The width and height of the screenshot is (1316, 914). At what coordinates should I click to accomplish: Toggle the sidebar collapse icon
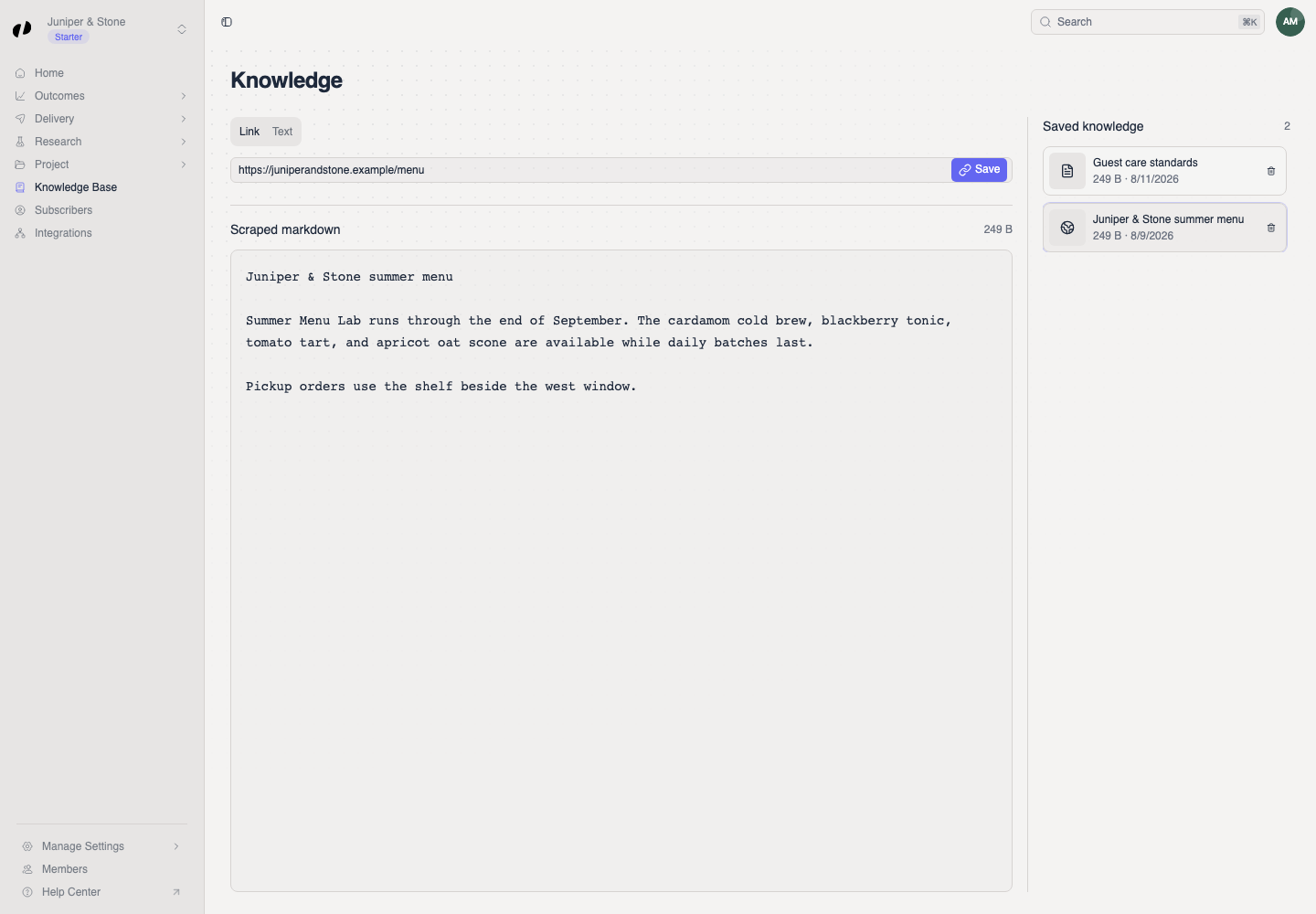click(227, 22)
